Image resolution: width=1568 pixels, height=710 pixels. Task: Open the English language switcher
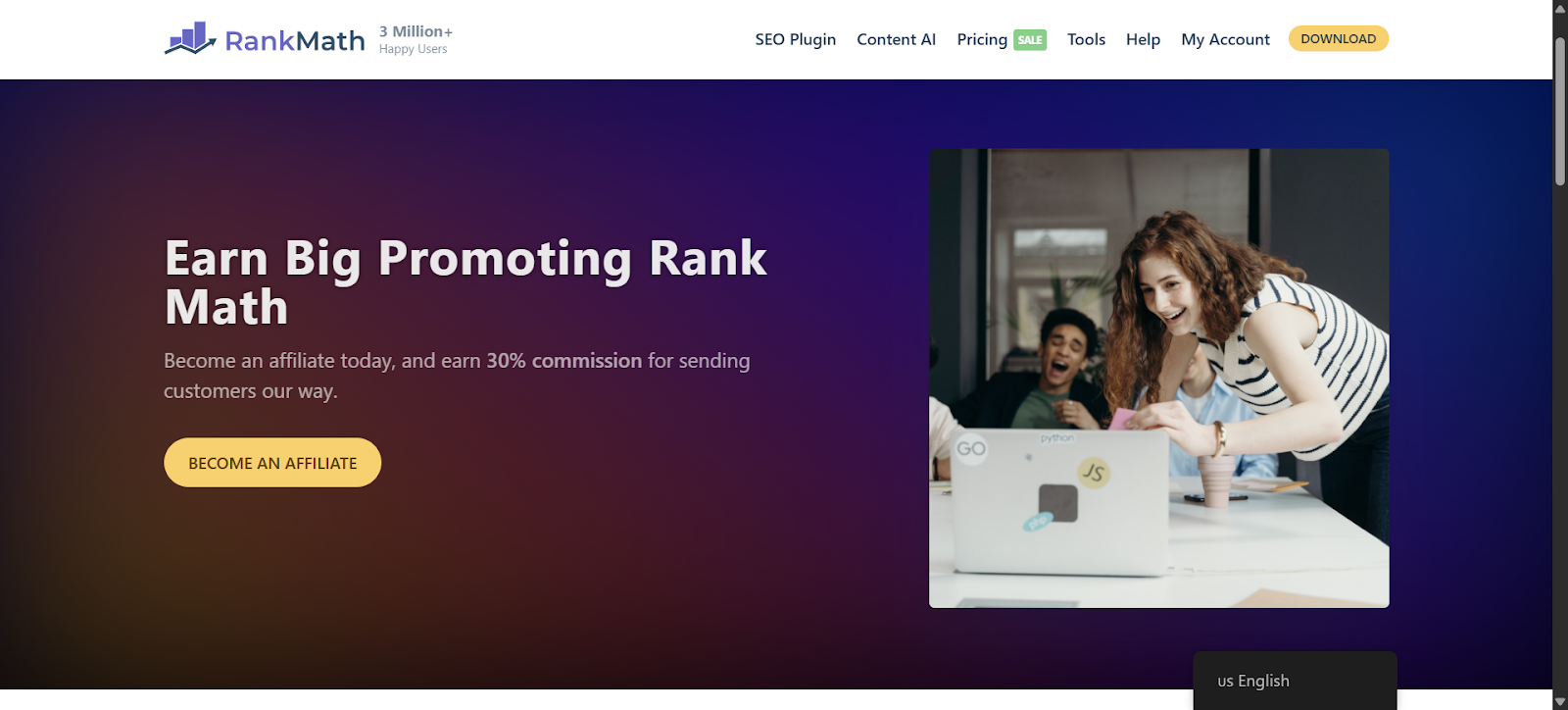(1295, 681)
